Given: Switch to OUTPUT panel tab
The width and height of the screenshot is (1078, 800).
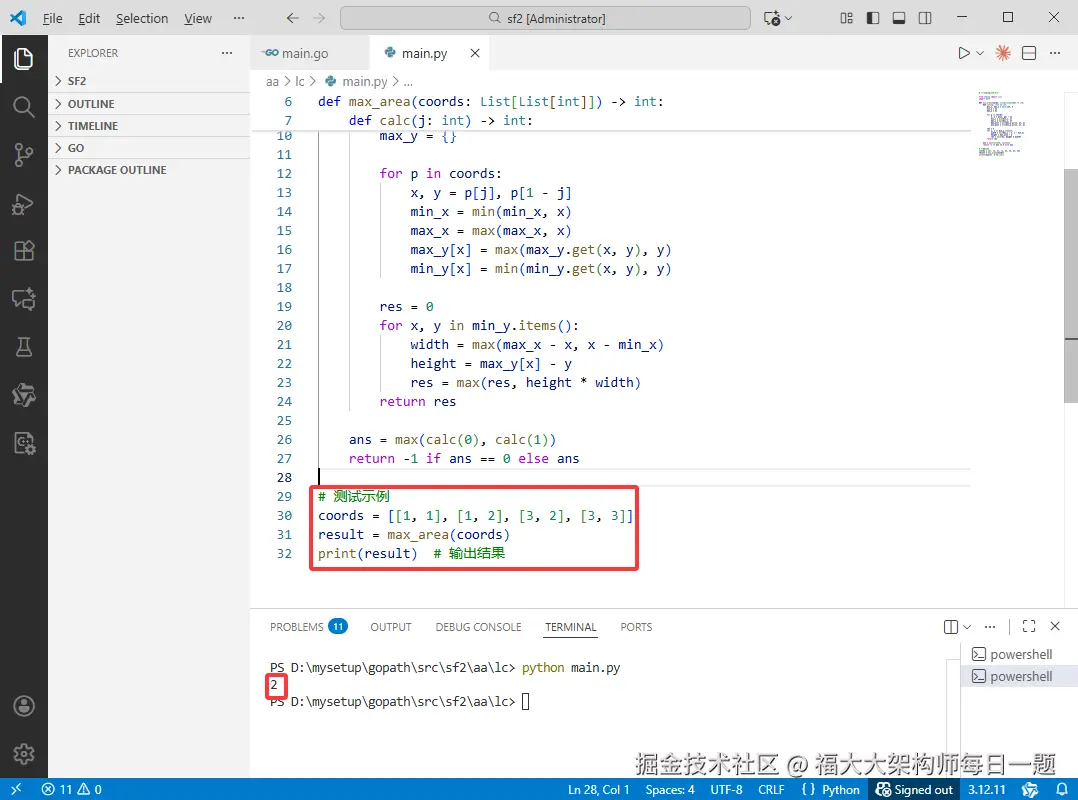Looking at the screenshot, I should point(390,627).
